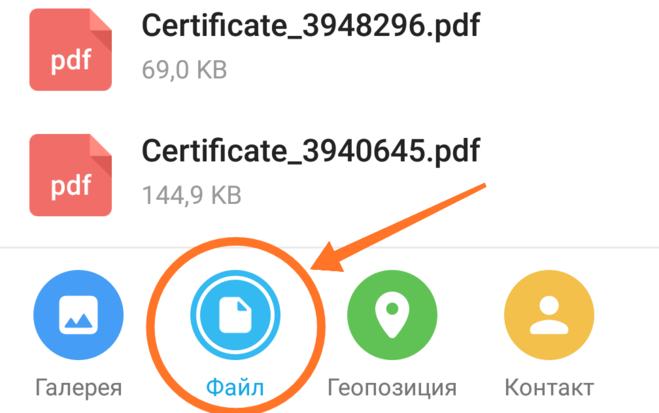Select the Контакт text label
The width and height of the screenshot is (659, 413).
[x=549, y=387]
